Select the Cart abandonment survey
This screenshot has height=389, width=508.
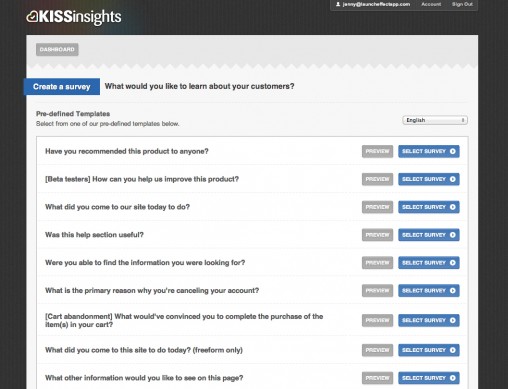point(429,320)
